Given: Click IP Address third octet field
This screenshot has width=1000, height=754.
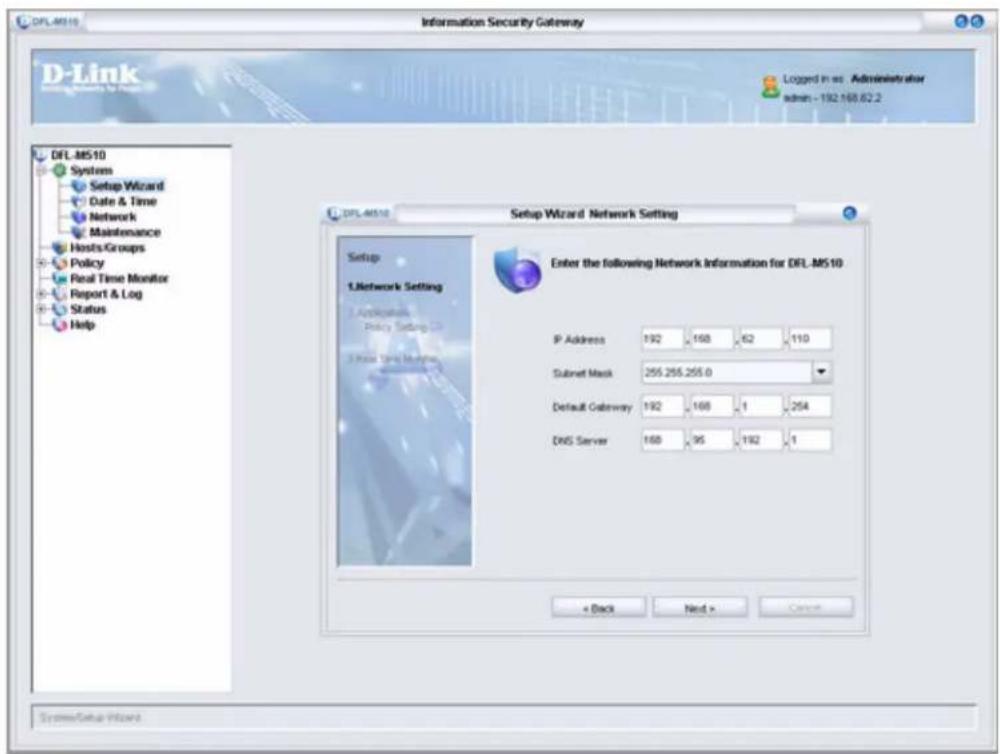Looking at the screenshot, I should pos(761,339).
